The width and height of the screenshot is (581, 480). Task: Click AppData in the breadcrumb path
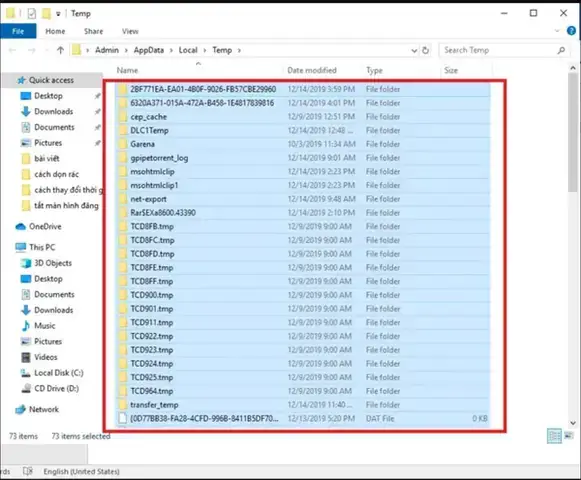149,50
